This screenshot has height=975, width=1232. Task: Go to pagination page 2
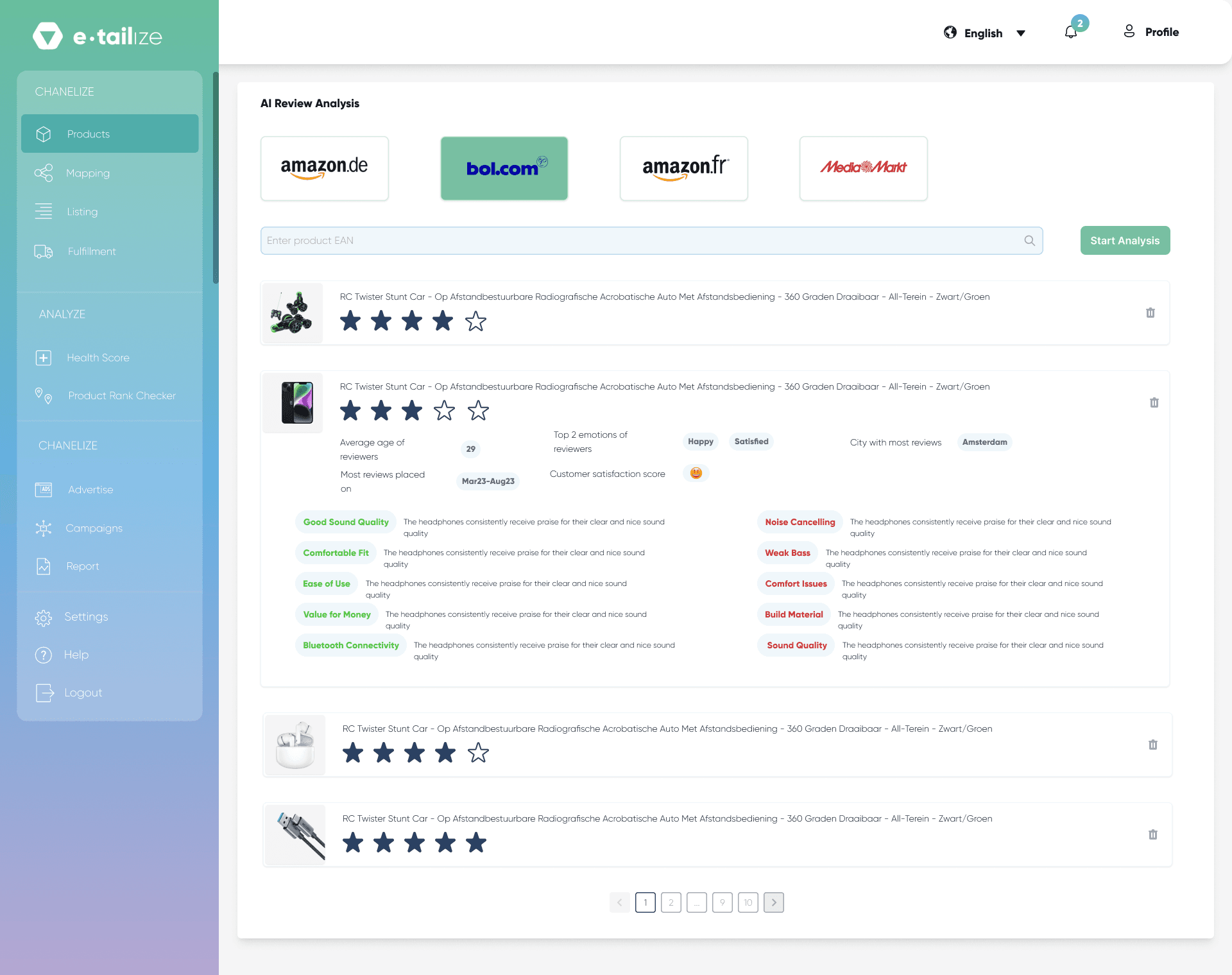(671, 902)
